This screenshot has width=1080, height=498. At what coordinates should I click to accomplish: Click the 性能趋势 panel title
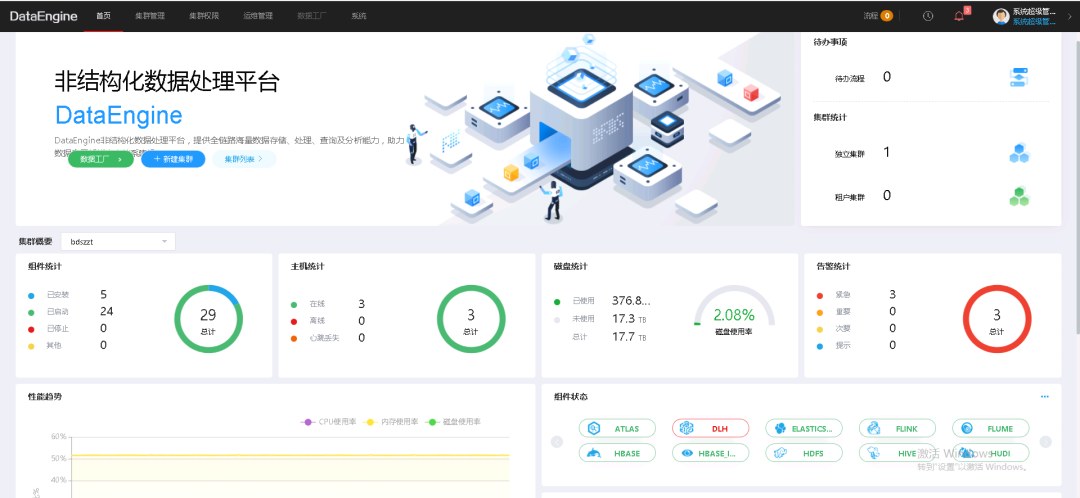click(44, 397)
